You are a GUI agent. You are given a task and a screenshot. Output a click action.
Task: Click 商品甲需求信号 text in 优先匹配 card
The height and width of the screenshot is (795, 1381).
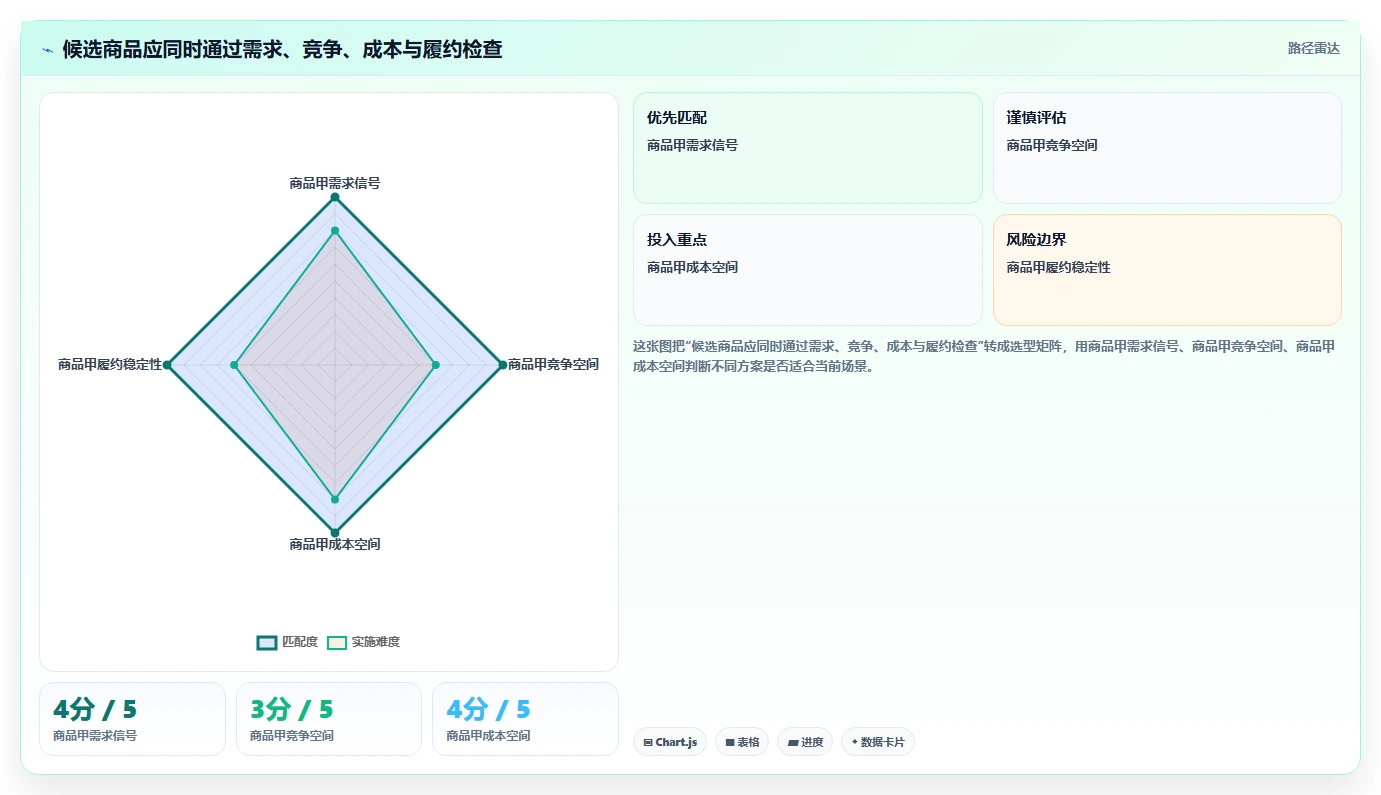[692, 145]
